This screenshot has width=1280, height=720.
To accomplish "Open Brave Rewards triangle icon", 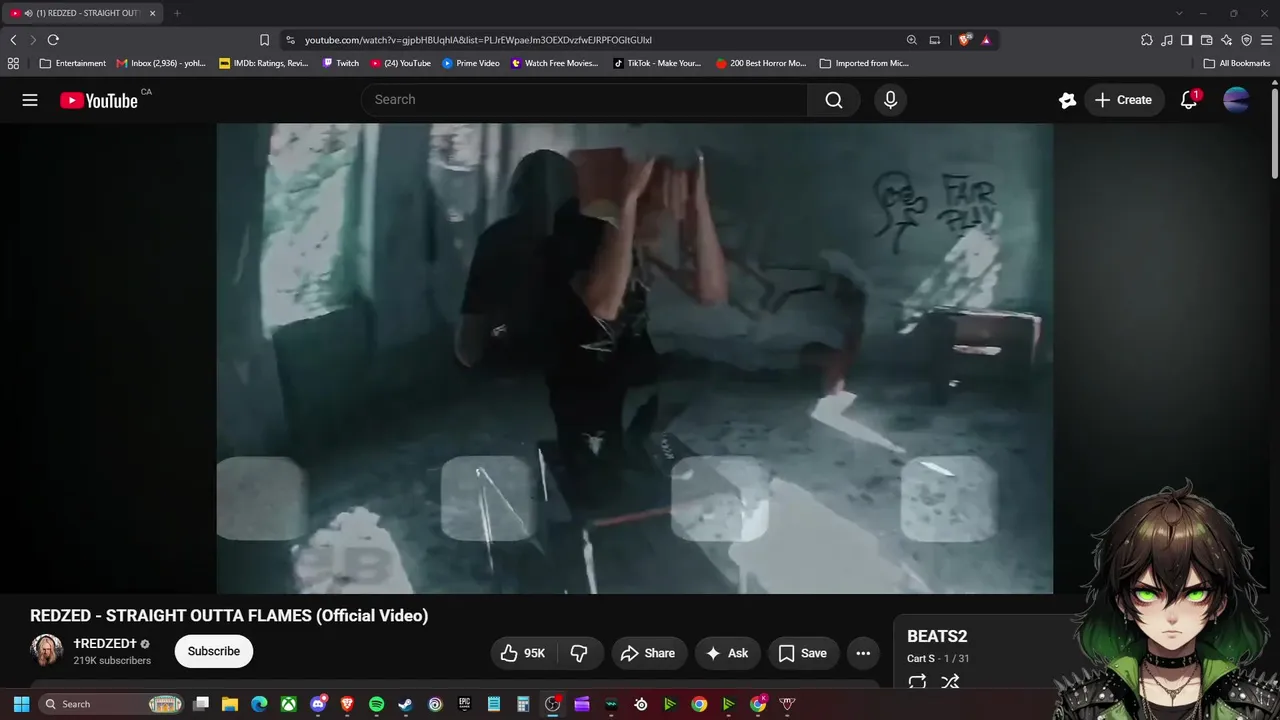I will [x=986, y=40].
